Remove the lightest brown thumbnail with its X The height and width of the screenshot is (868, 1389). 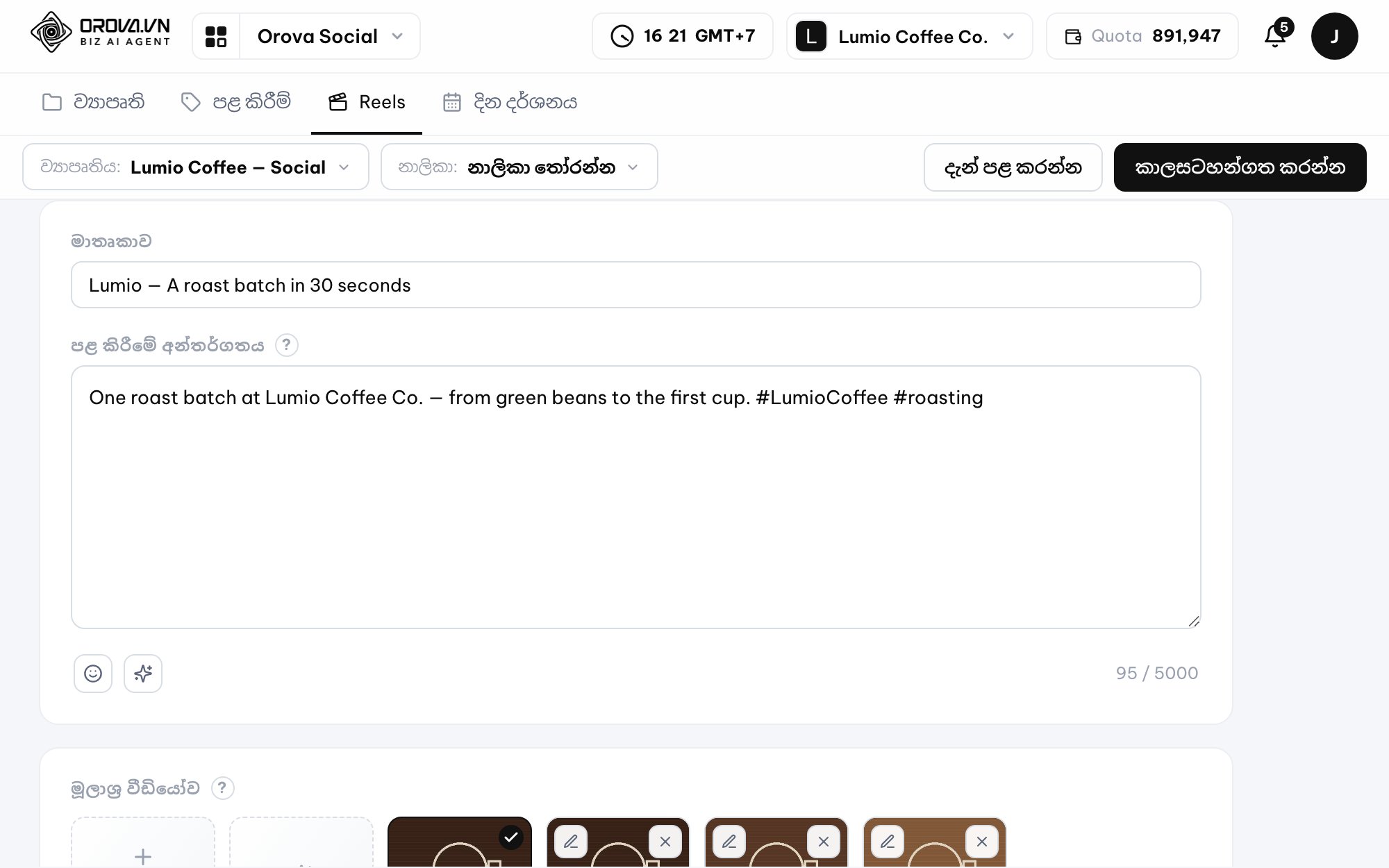pyautogui.click(x=982, y=842)
